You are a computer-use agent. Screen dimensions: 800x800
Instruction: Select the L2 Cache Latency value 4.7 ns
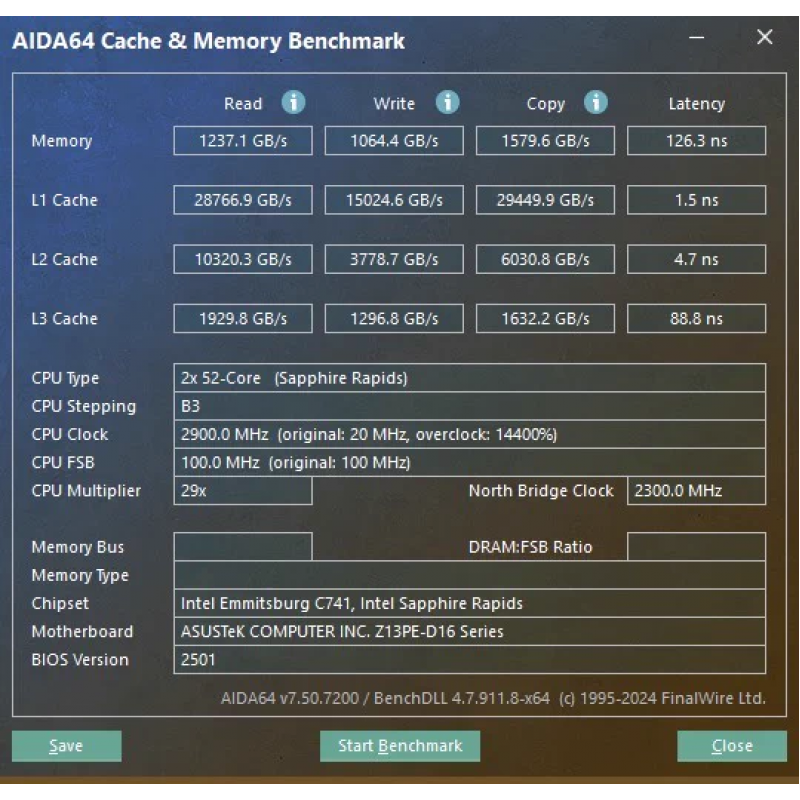click(x=696, y=259)
